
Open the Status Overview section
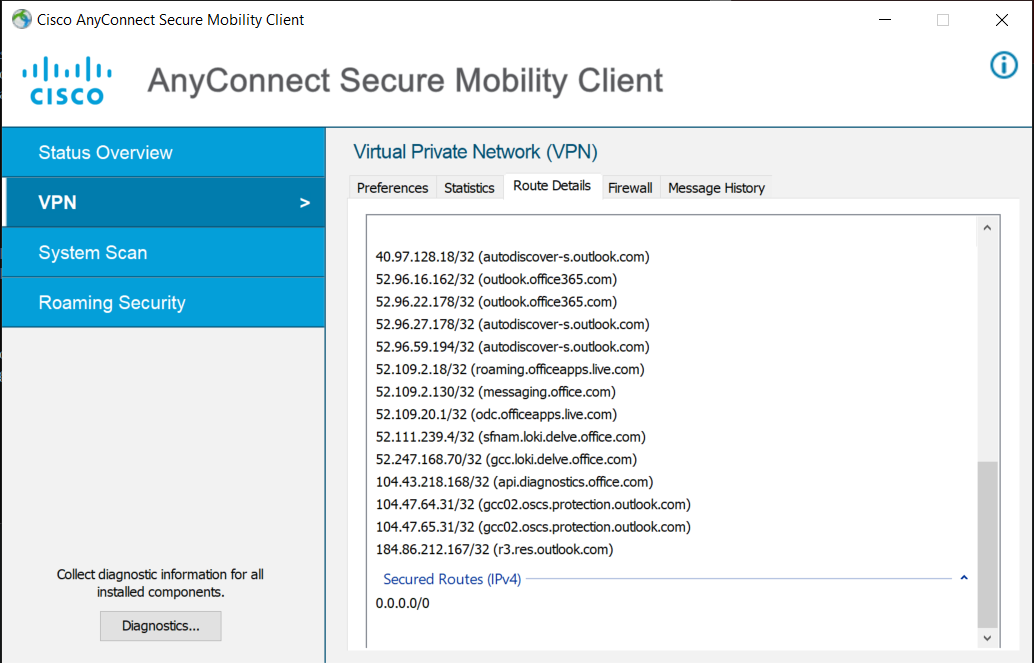point(163,152)
